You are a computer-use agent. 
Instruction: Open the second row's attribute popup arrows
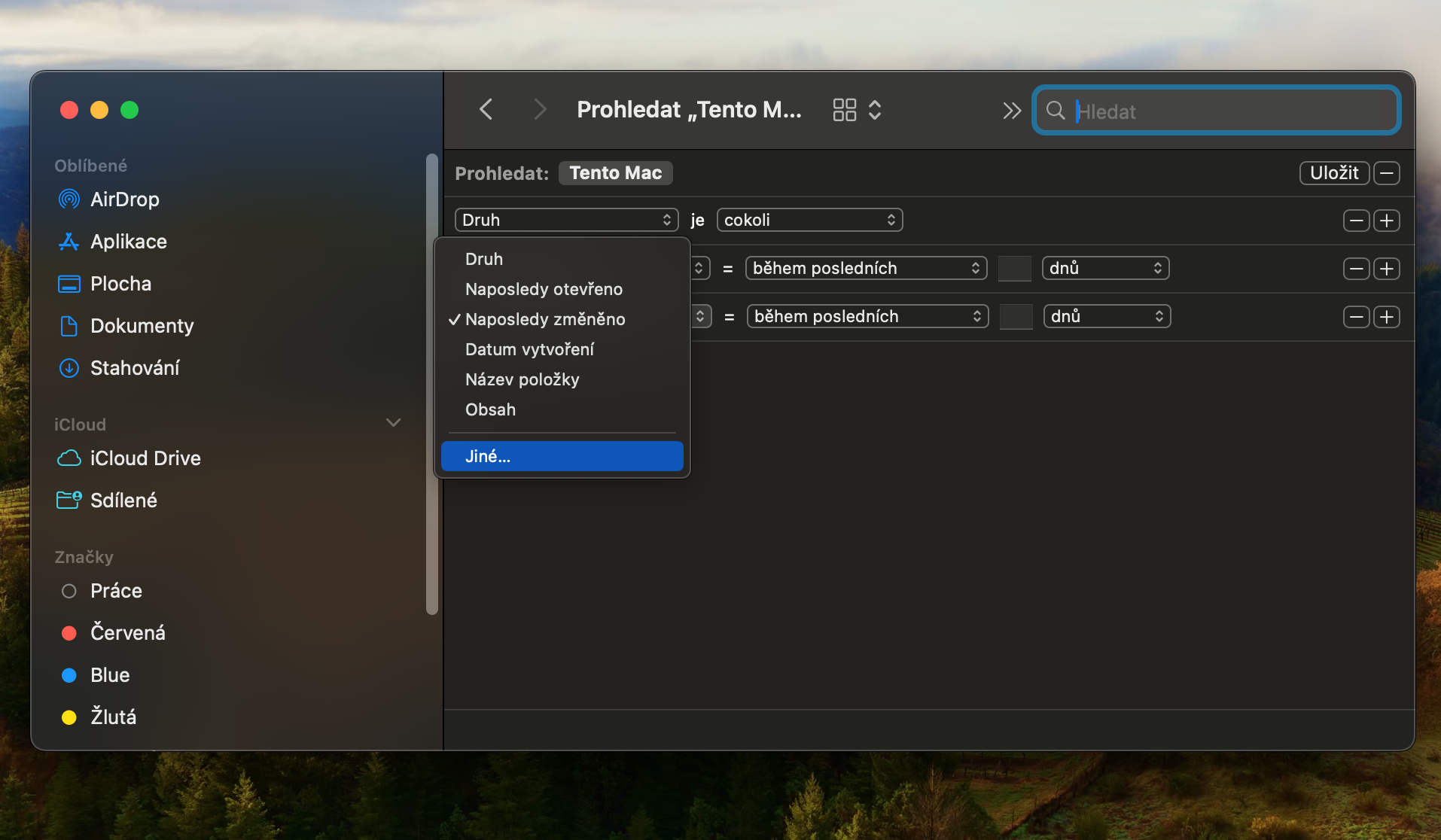coord(699,268)
